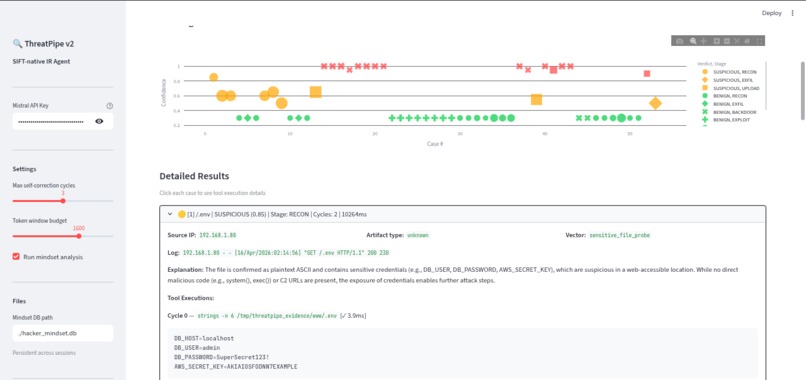806x380 pixels.
Task: Click Vector value sensitive_file_probe
Action: tap(619, 235)
